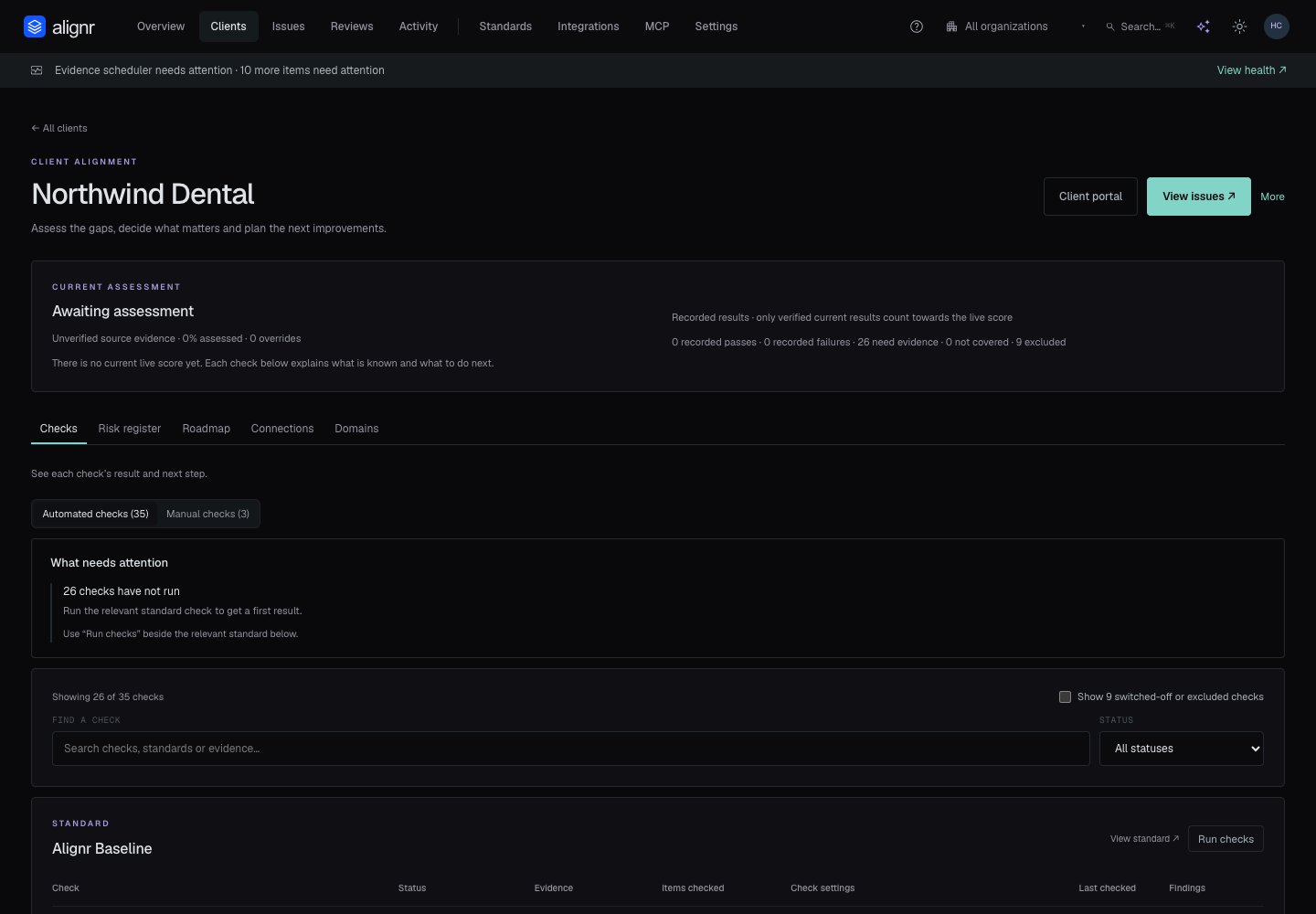
Task: Open Settings in the top navigation
Action: [x=716, y=27]
